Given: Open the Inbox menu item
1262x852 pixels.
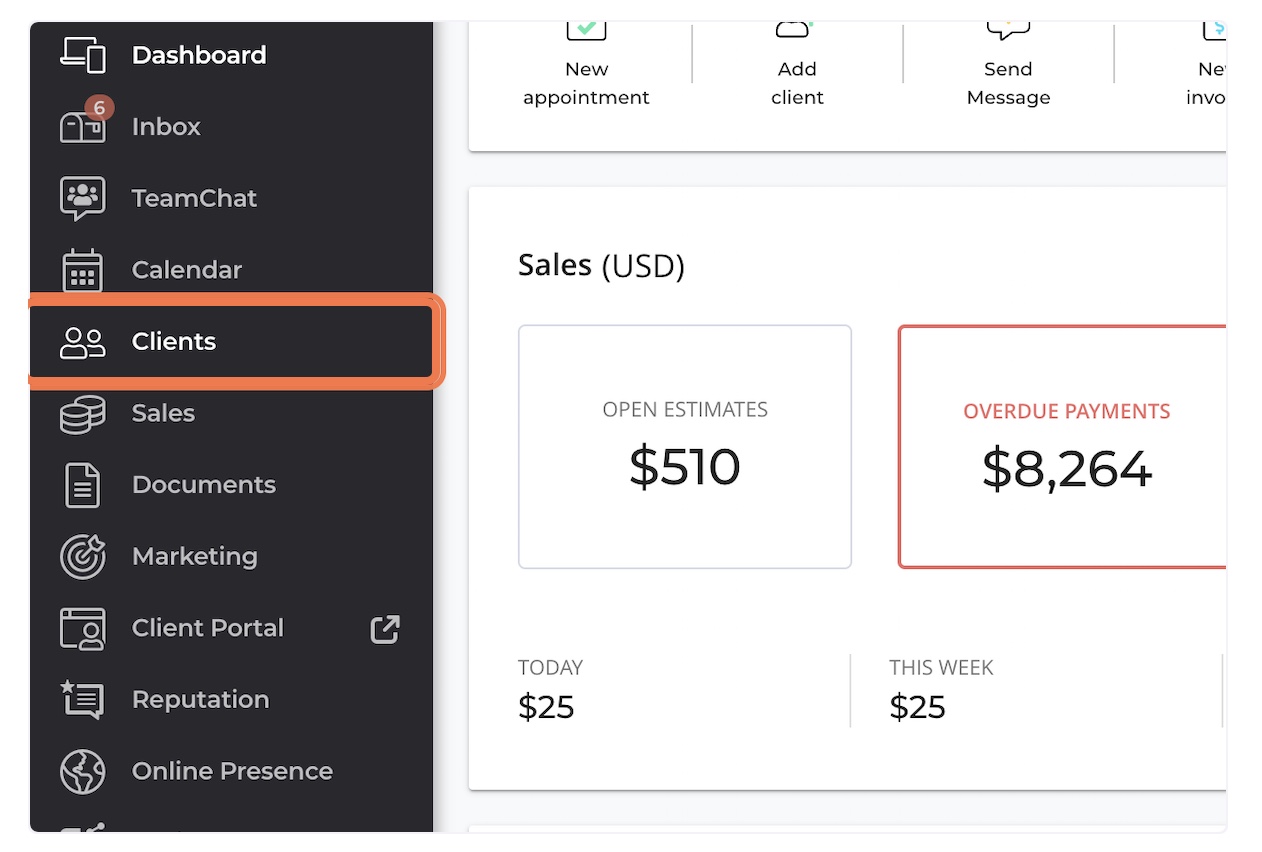Looking at the screenshot, I should 232,127.
